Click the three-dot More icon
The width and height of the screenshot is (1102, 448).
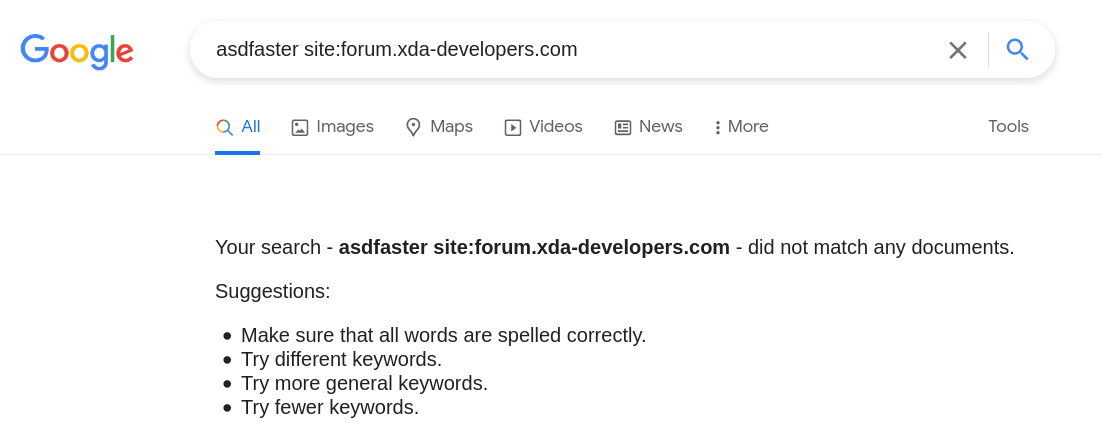point(718,127)
